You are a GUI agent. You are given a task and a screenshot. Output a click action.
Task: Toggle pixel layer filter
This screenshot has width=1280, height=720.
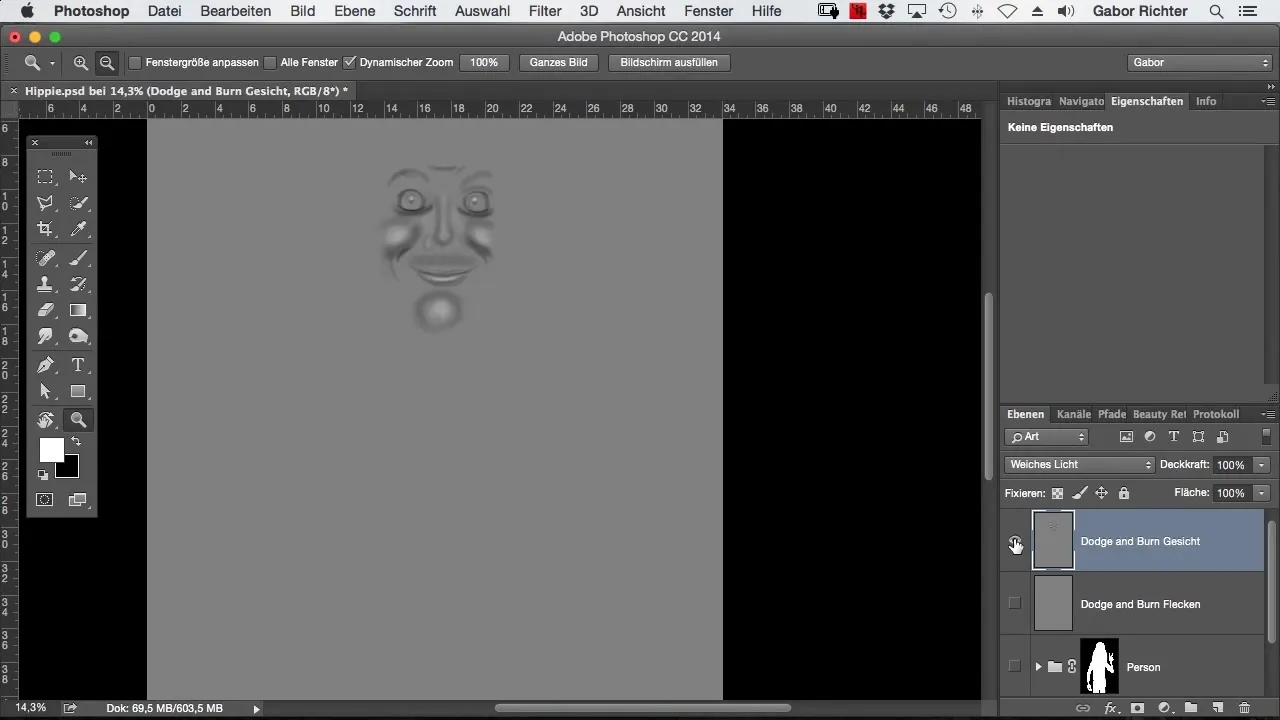(1126, 437)
